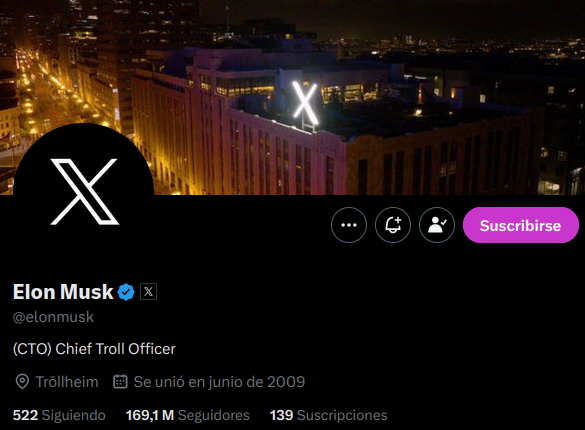Toggle post notifications with the bell icon
This screenshot has width=585, height=430.
[393, 225]
